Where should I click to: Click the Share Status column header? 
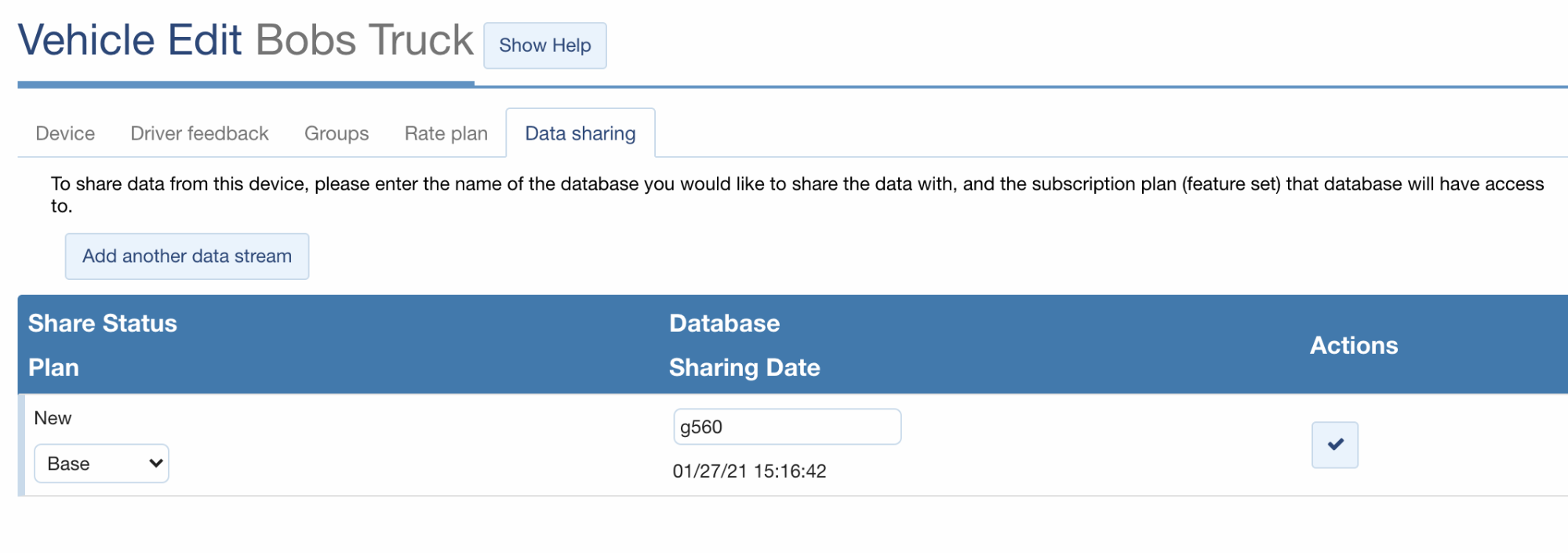point(103,323)
